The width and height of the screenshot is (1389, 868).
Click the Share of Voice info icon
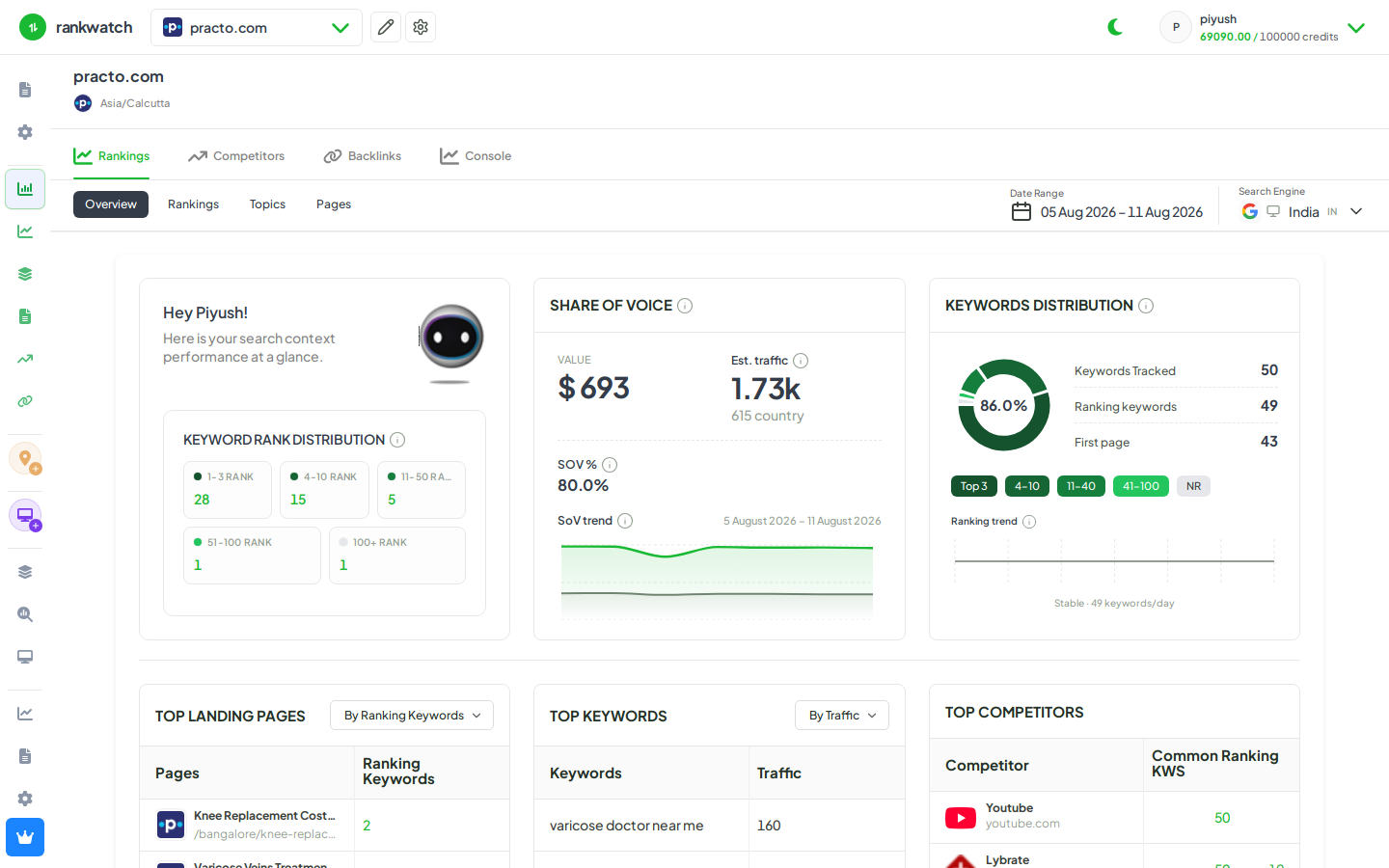685,306
